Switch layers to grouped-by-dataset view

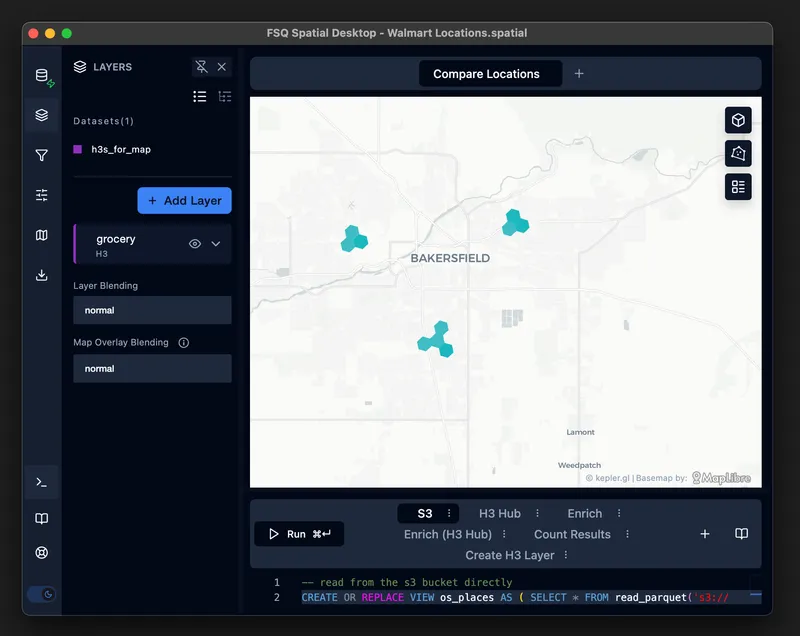(224, 96)
